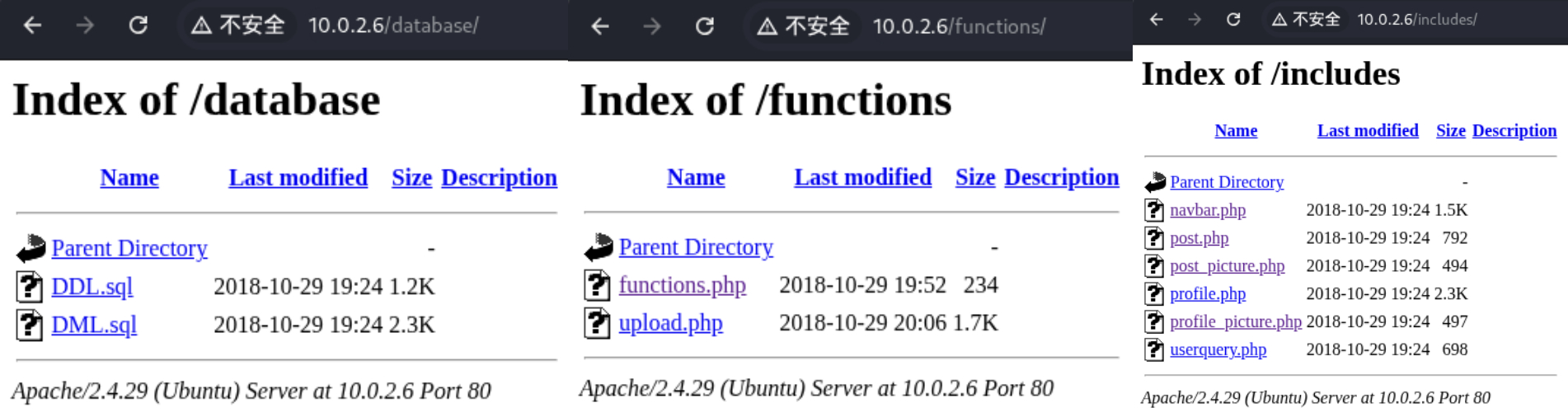1568x412 pixels.
Task: Click the Parent Directory folder icon under /database
Action: (31, 248)
